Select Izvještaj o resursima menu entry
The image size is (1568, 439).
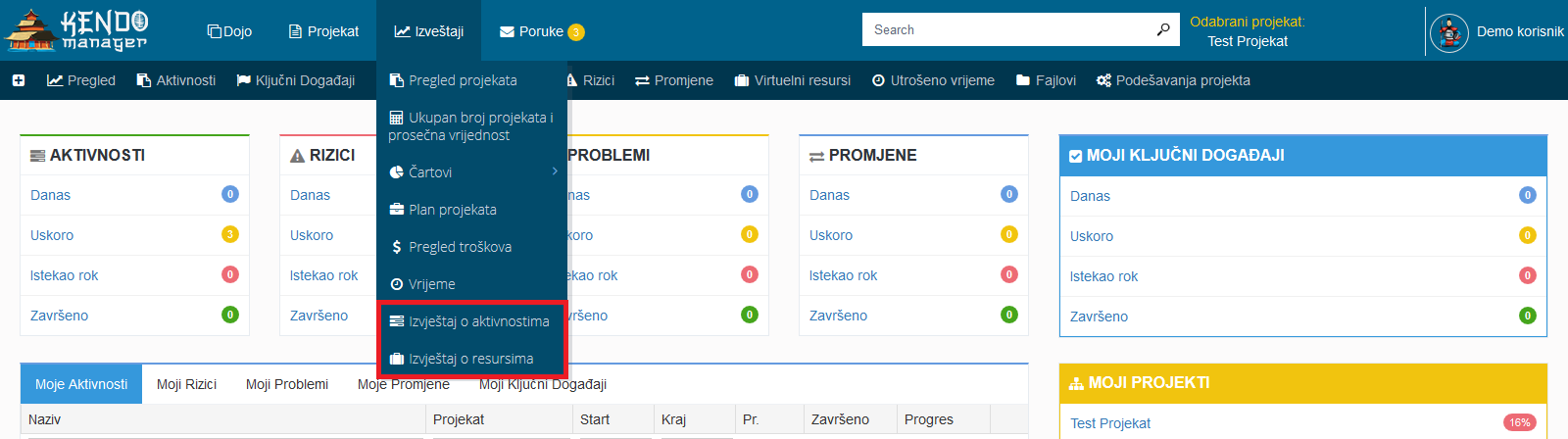(x=470, y=359)
